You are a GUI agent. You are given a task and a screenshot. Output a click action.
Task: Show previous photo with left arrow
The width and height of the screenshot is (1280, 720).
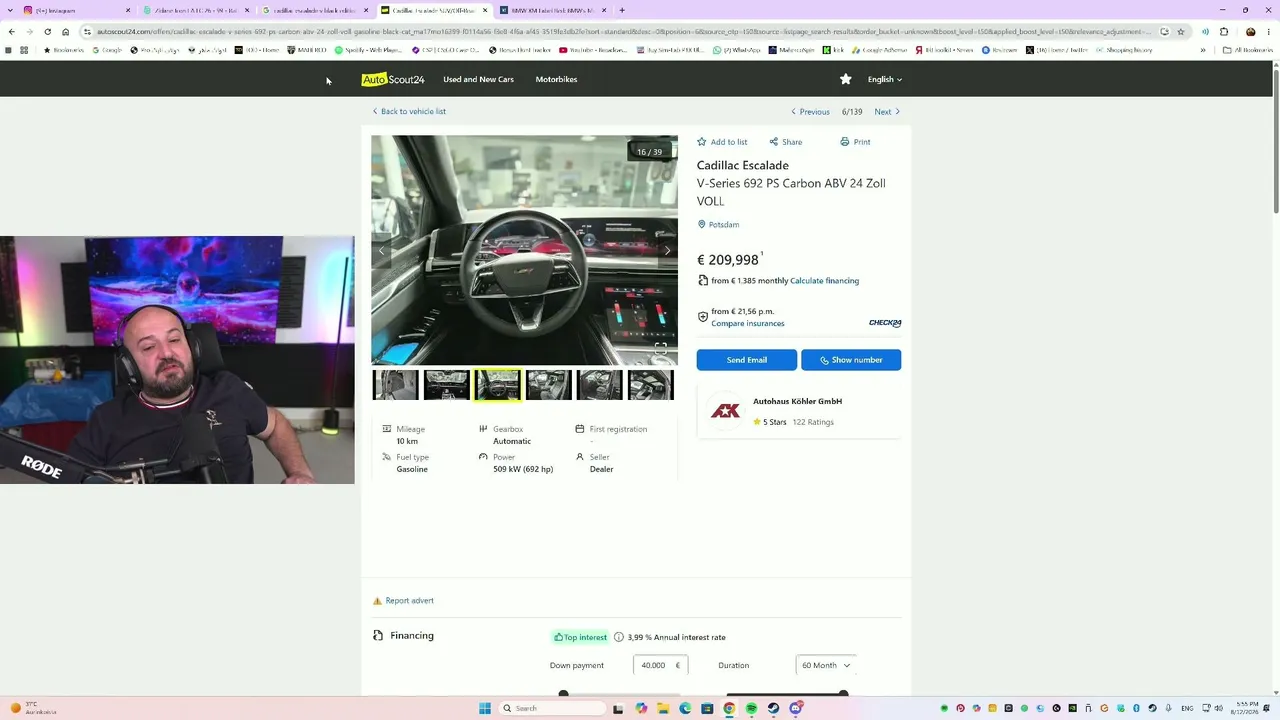point(381,251)
